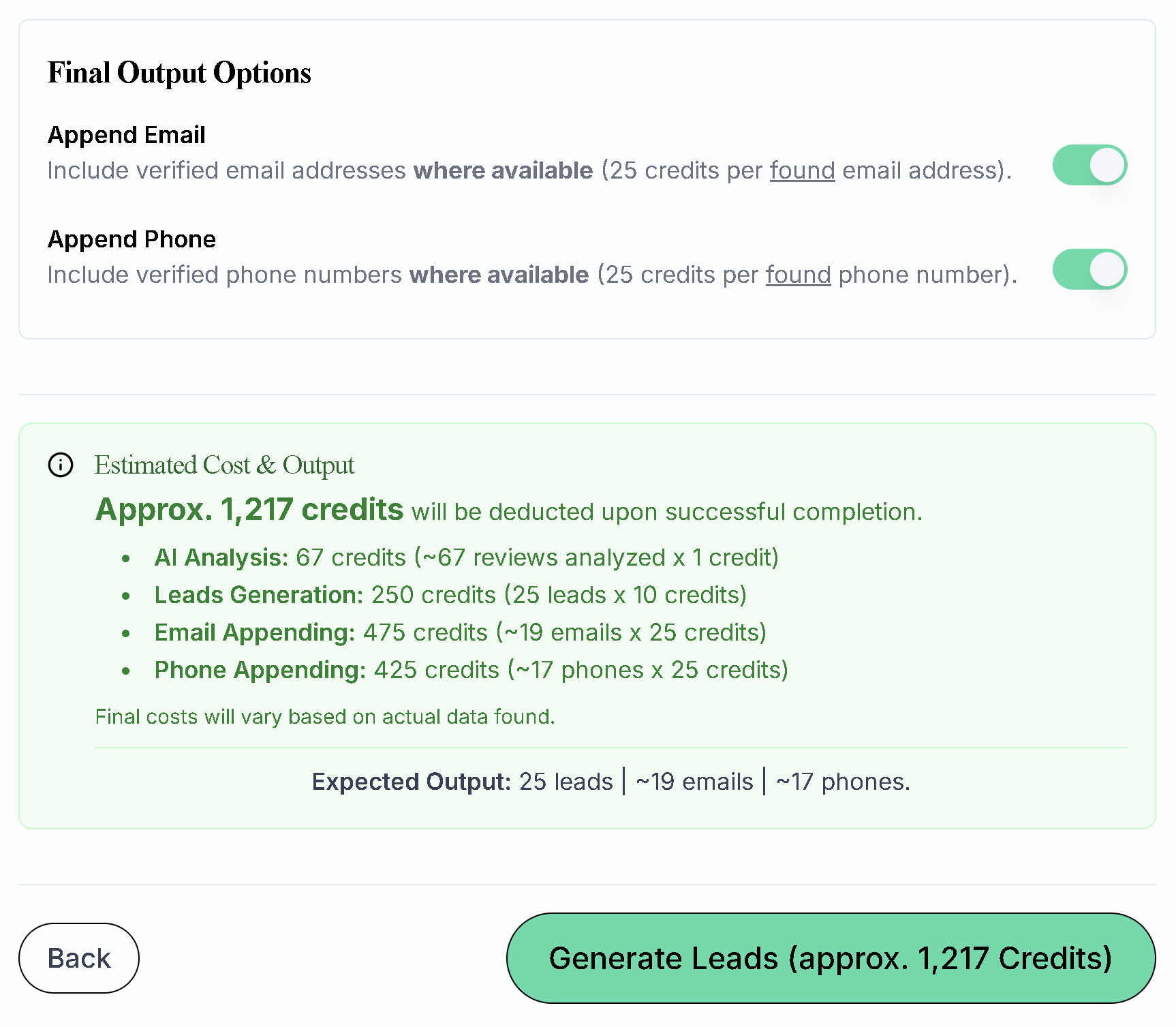The width and height of the screenshot is (1176, 1027).
Task: Click the Email Appending cost line
Action: pyautogui.click(x=460, y=632)
